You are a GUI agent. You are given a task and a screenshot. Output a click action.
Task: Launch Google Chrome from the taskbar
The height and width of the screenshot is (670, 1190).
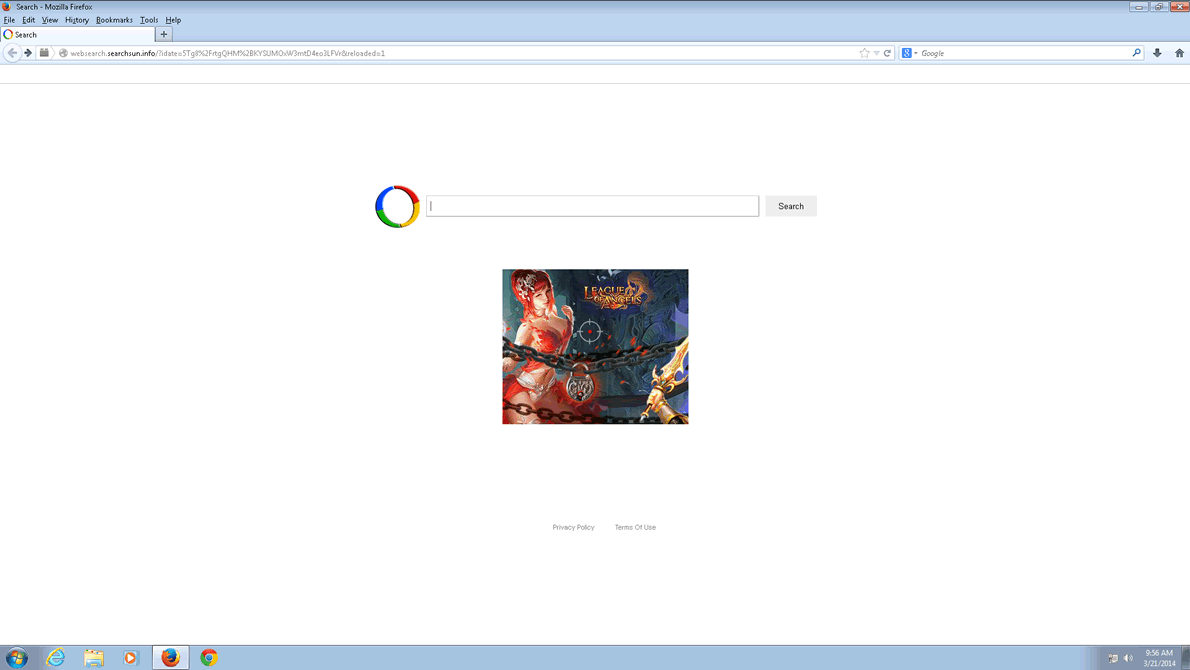(x=209, y=657)
